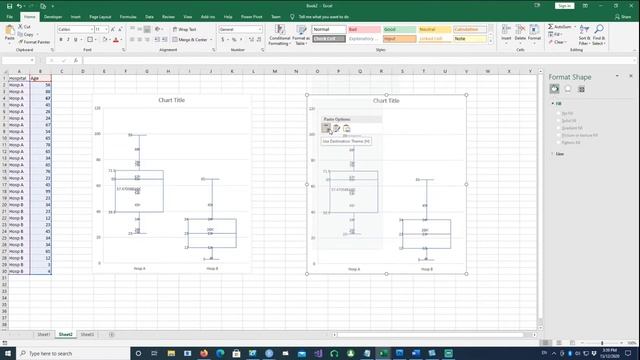640x360 pixels.
Task: Click Format as Table
Action: (301, 35)
